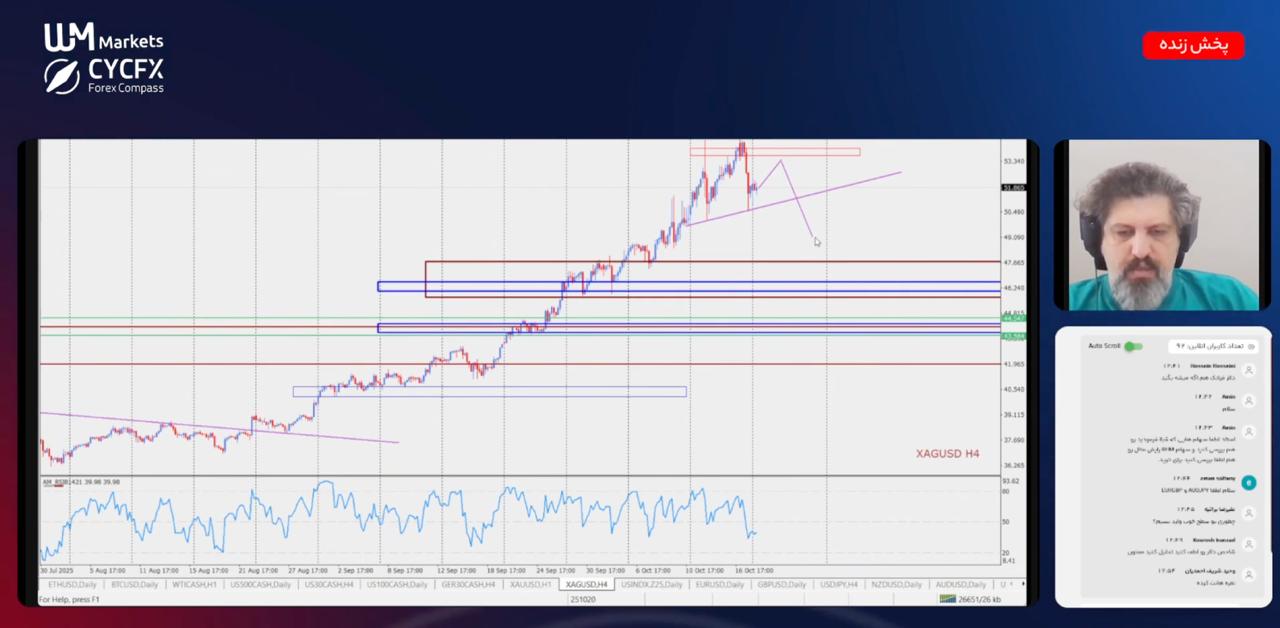Click the connection bars status icon

946,599
